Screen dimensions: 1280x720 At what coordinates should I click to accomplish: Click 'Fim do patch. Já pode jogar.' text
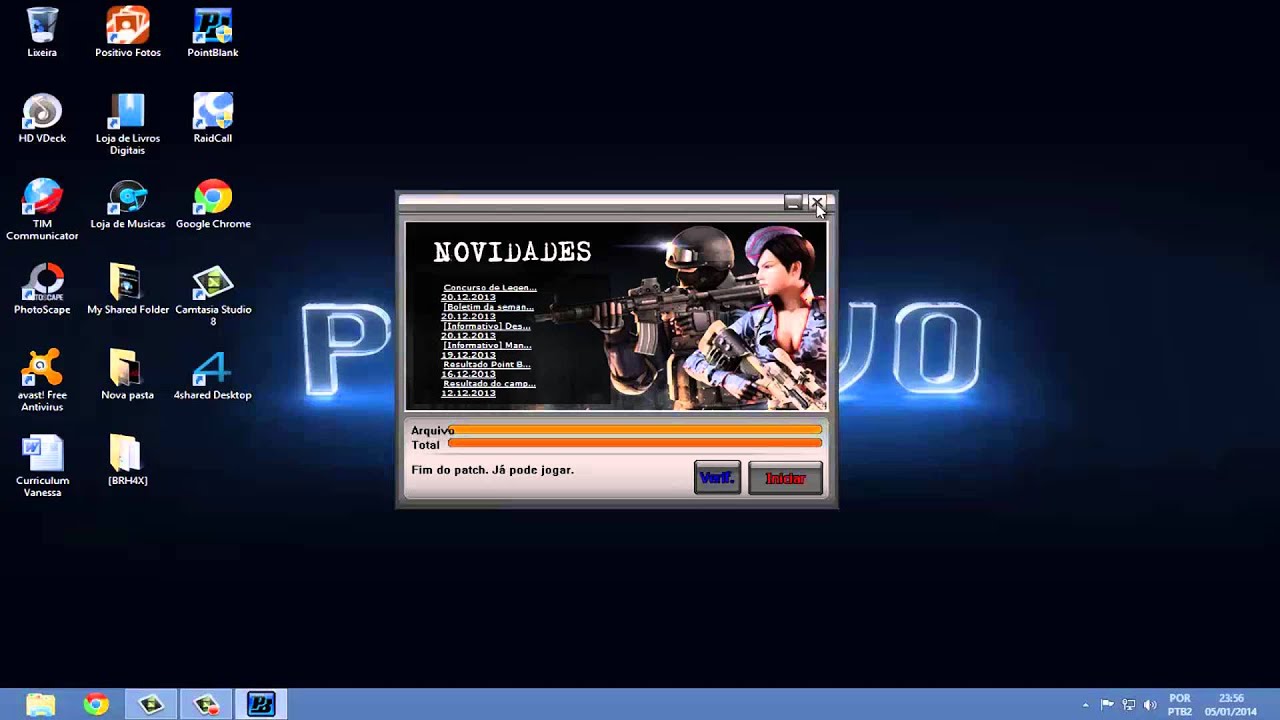[492, 470]
